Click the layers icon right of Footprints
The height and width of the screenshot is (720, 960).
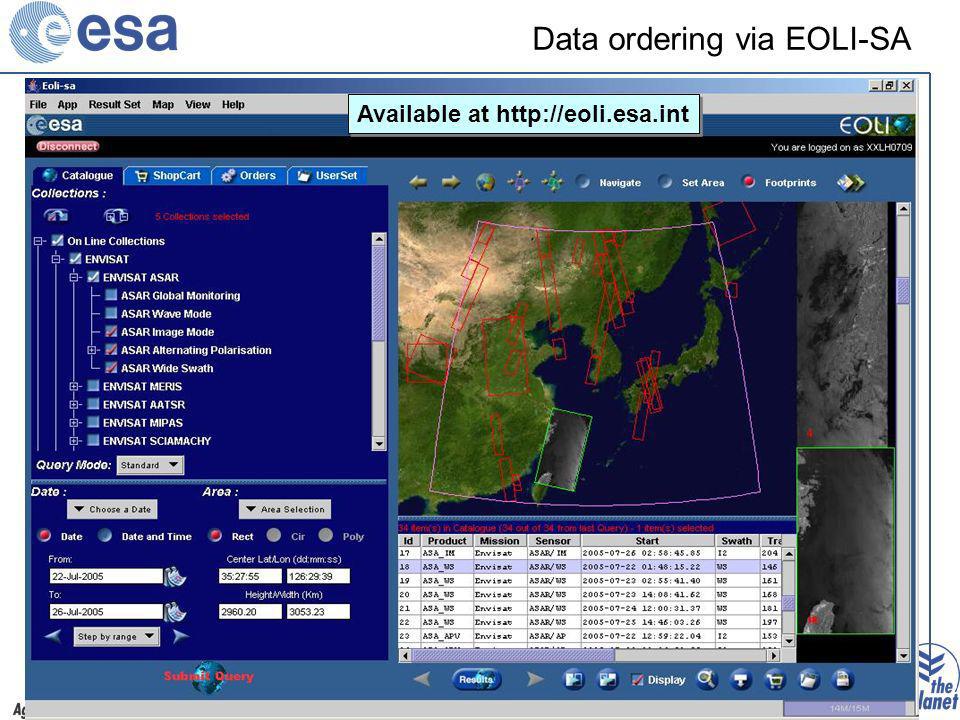click(851, 182)
